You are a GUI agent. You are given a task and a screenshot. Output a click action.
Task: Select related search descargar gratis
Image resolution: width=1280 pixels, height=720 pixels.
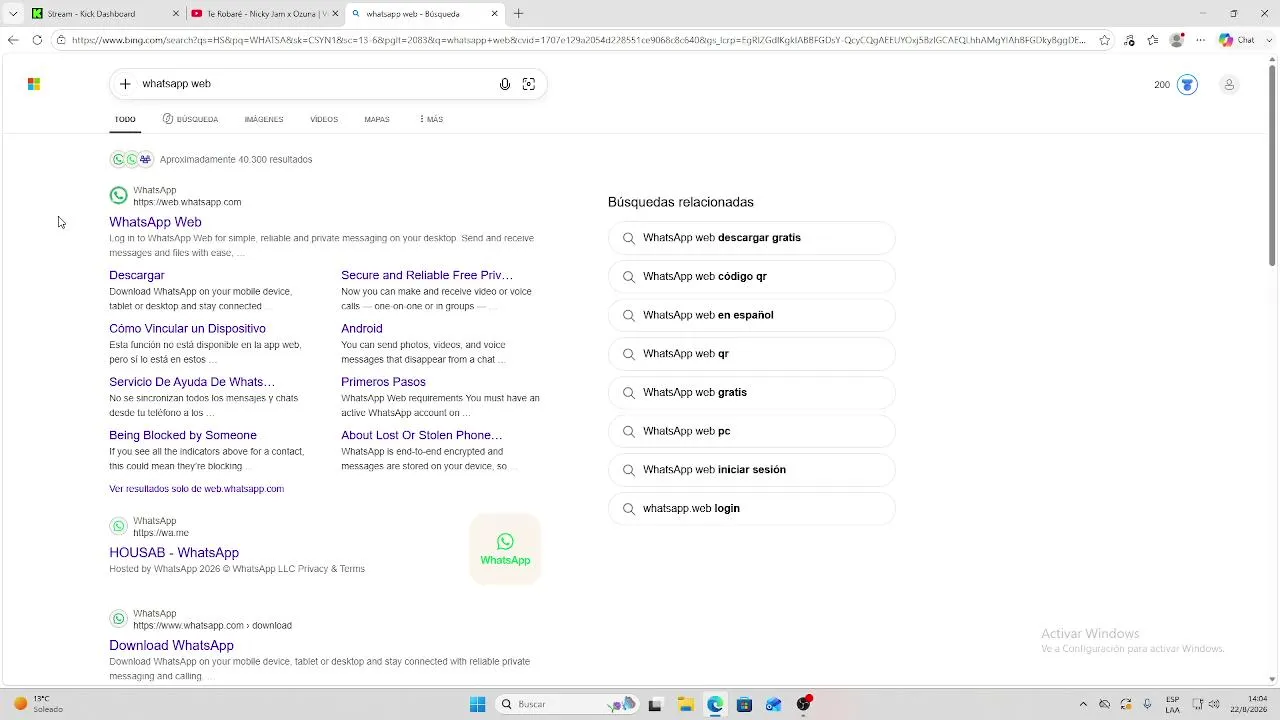[x=752, y=238]
